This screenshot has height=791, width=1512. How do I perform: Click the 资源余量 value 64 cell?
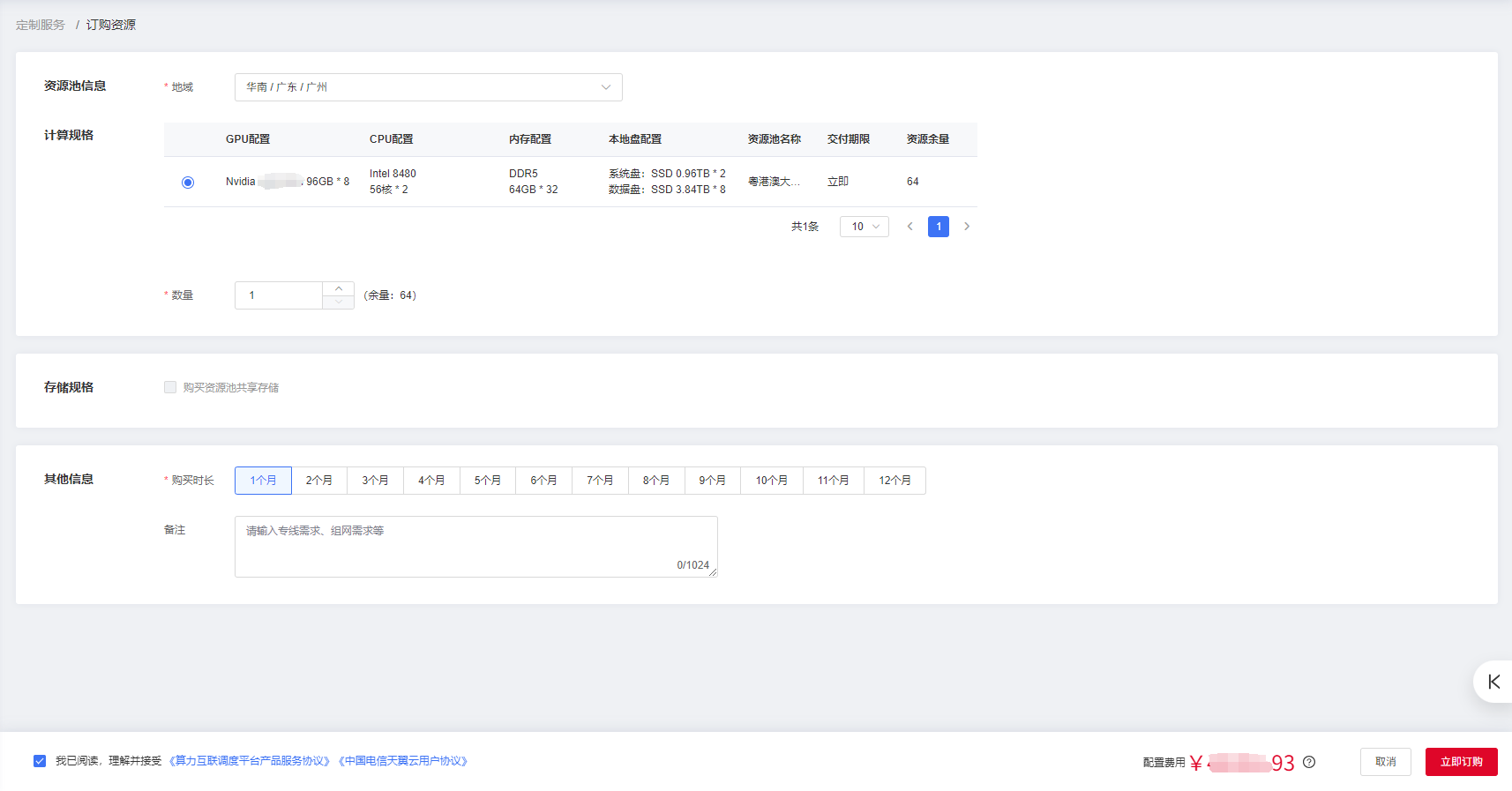(913, 182)
